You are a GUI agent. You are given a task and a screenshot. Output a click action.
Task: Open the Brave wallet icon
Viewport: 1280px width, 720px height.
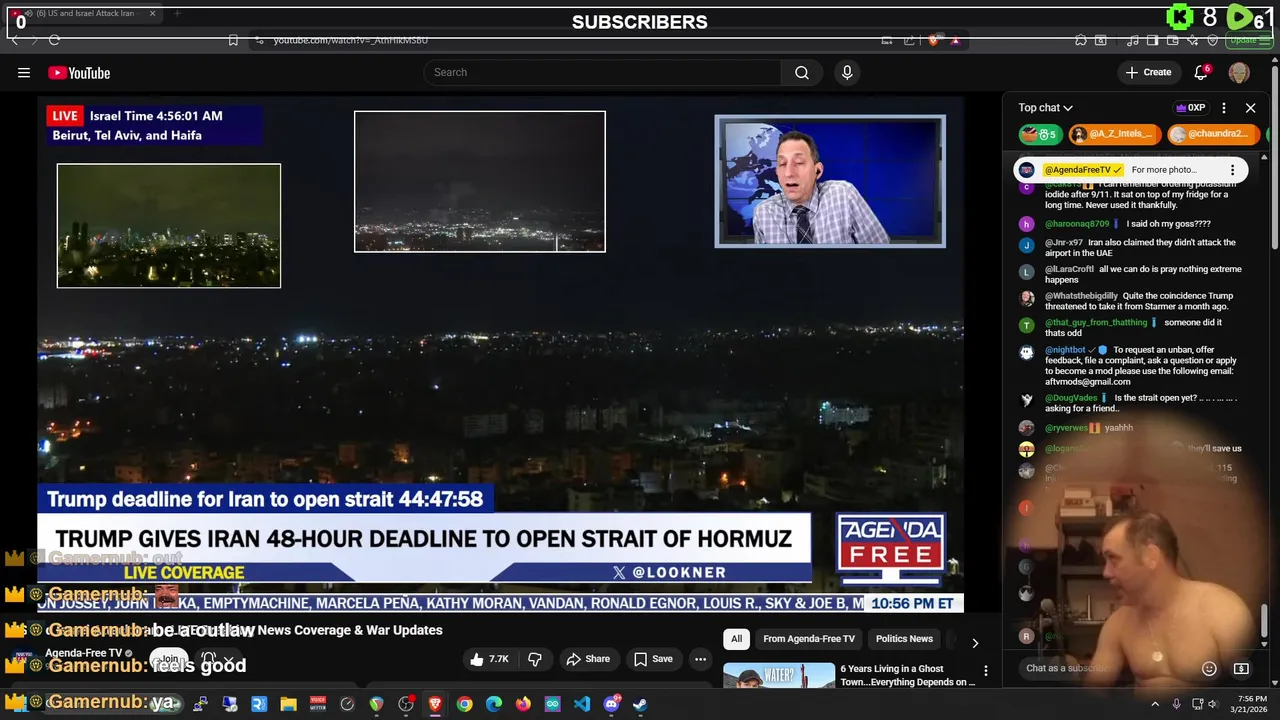[x=1172, y=40]
